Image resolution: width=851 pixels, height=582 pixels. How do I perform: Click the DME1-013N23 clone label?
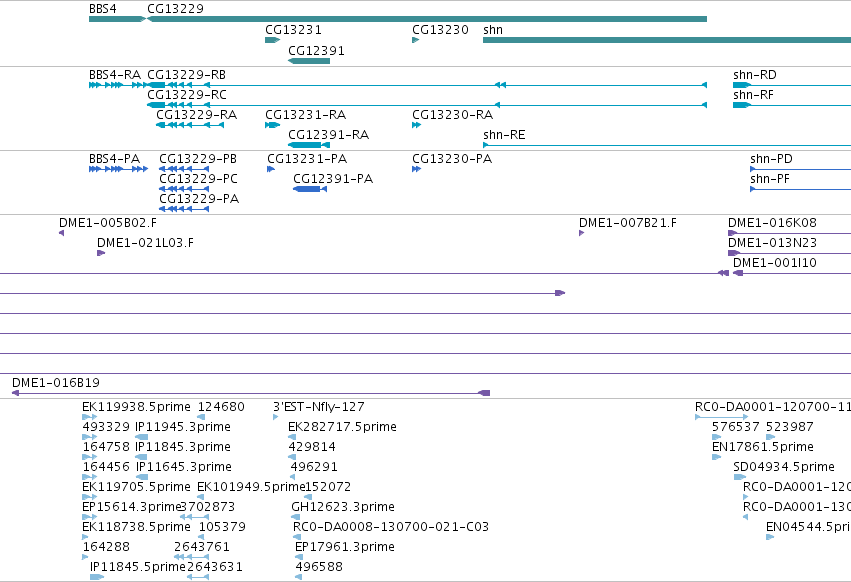772,243
